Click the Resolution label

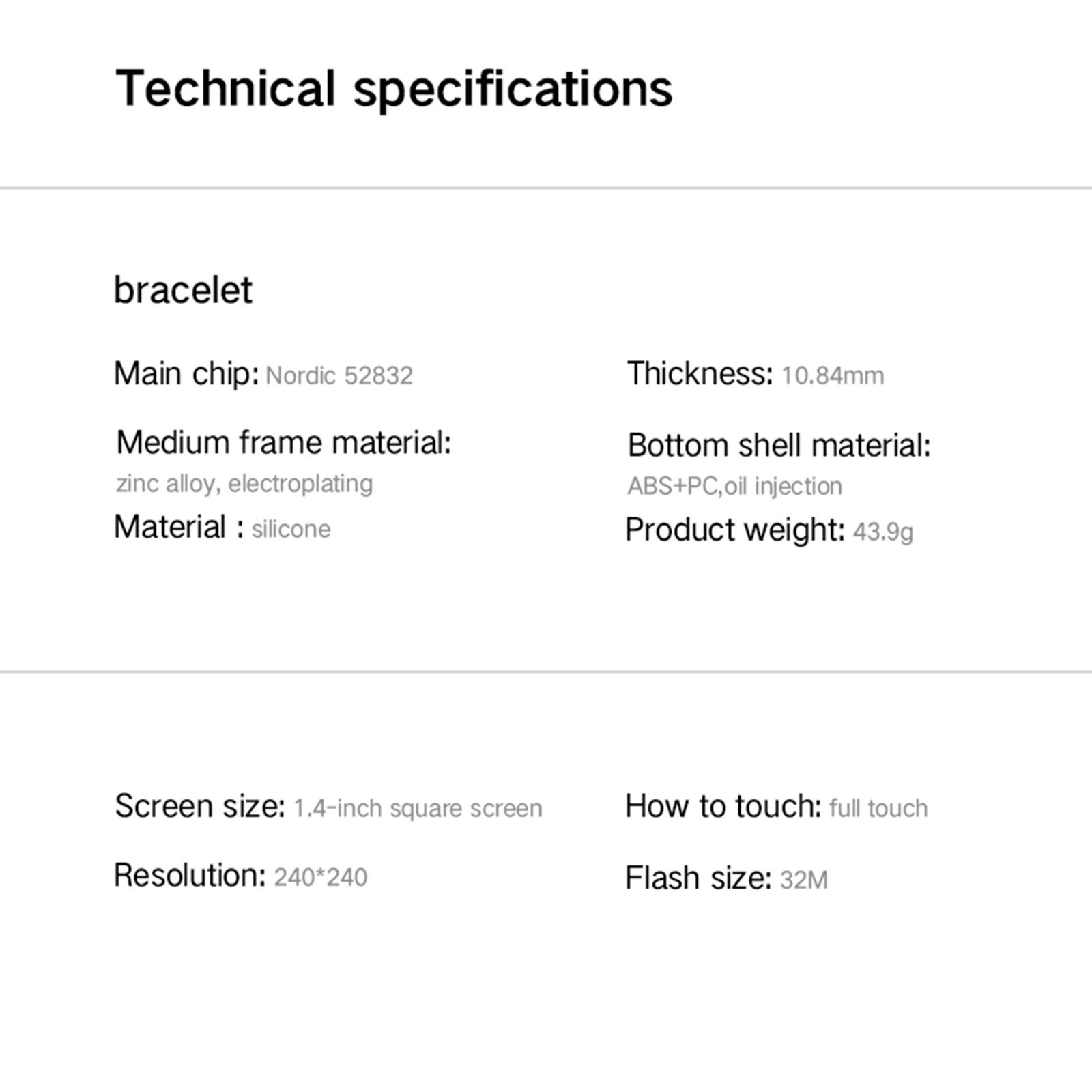point(189,876)
